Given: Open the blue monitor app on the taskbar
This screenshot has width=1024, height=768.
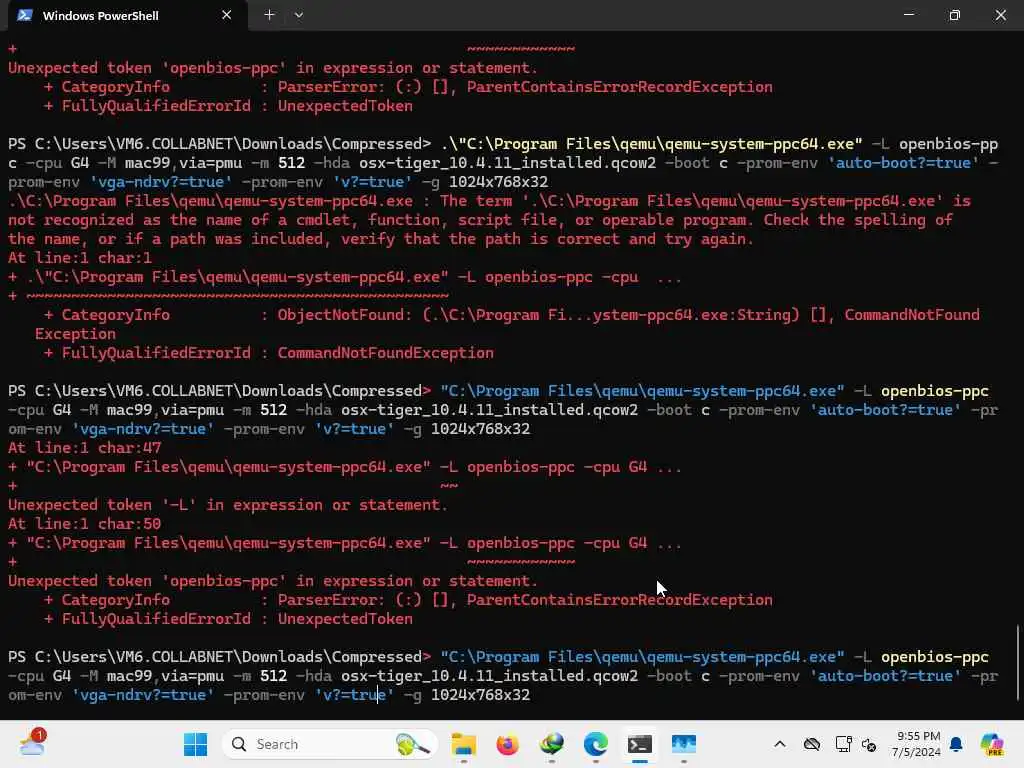Looking at the screenshot, I should (684, 744).
